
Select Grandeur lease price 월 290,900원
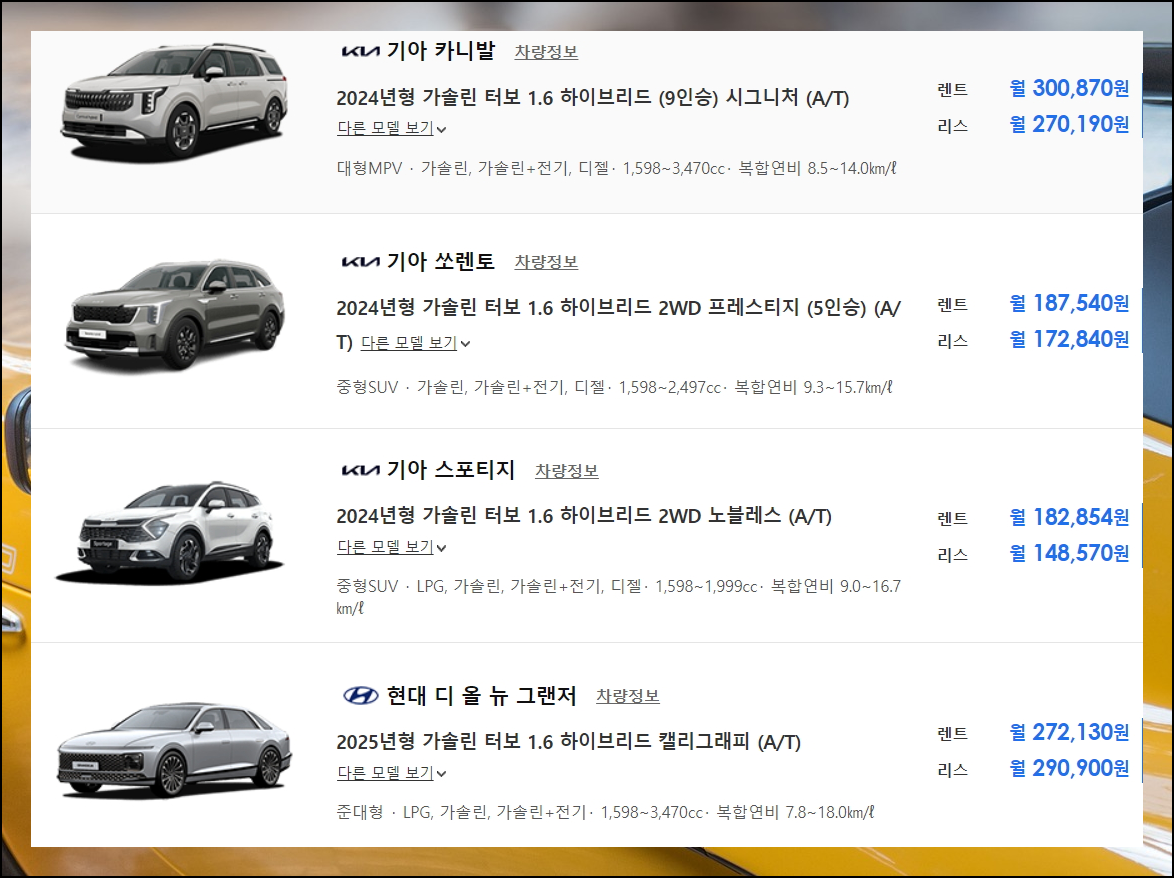pyautogui.click(x=1069, y=768)
